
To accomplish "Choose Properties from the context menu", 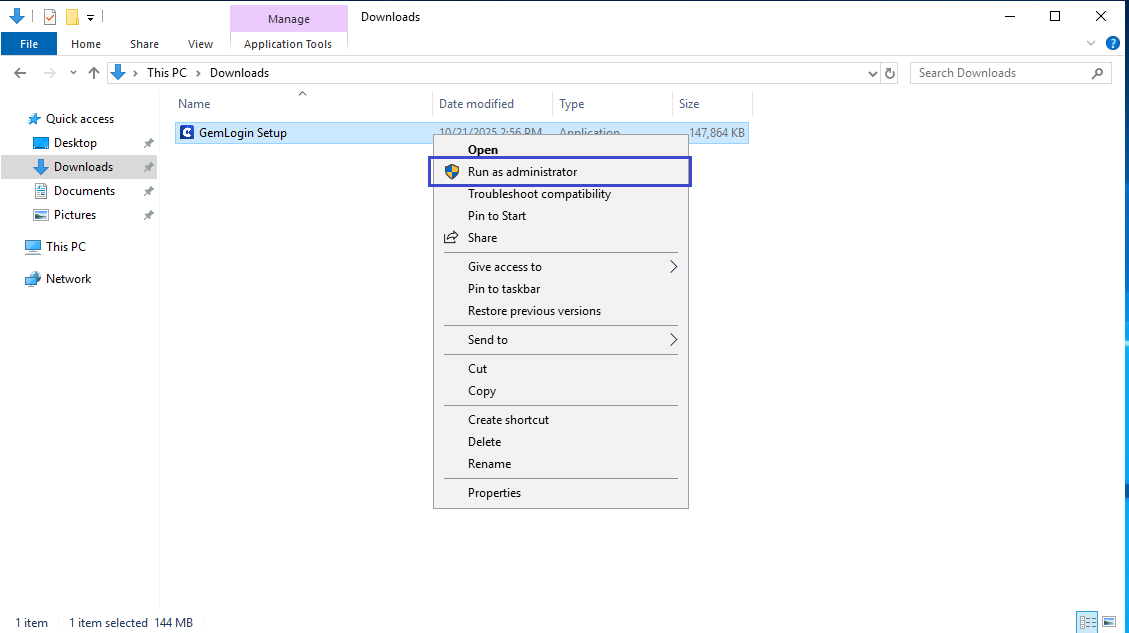I will [x=494, y=493].
